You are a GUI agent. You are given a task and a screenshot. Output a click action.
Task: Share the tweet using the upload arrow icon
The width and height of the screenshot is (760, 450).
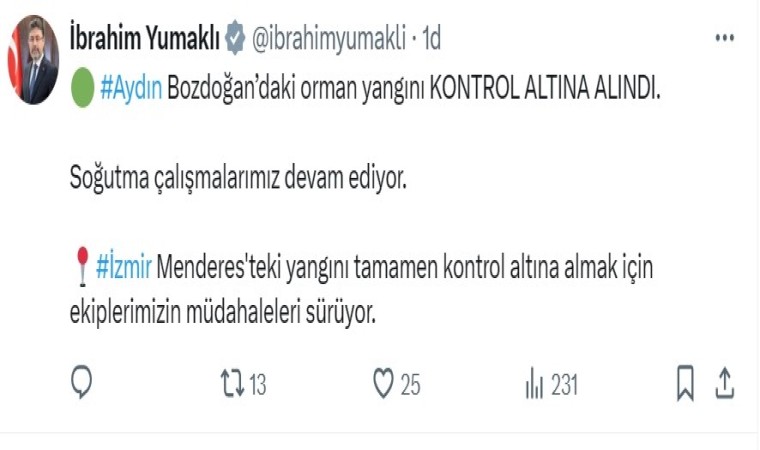tap(725, 383)
